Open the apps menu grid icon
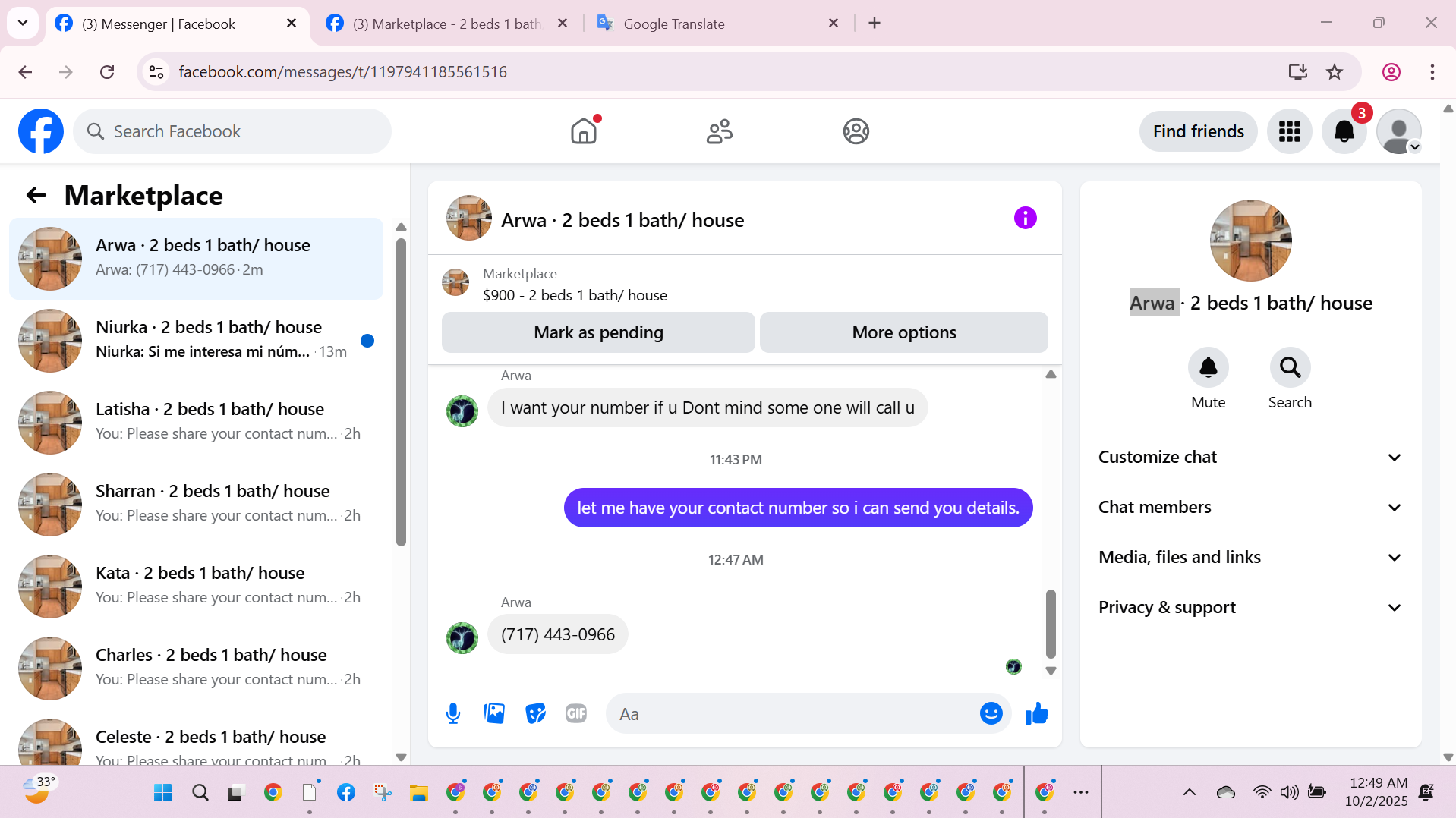Screen dimensions: 1456x818 [x=1289, y=131]
